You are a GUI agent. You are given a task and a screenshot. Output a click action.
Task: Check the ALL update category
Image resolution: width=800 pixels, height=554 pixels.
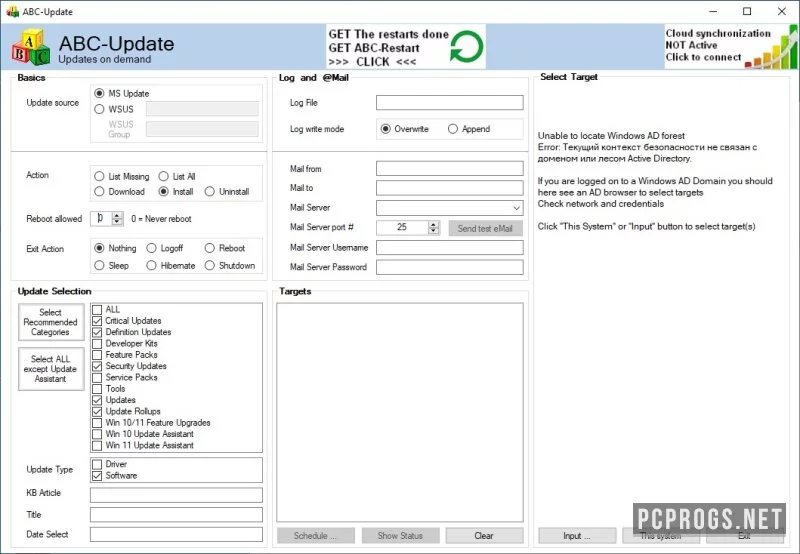97,310
